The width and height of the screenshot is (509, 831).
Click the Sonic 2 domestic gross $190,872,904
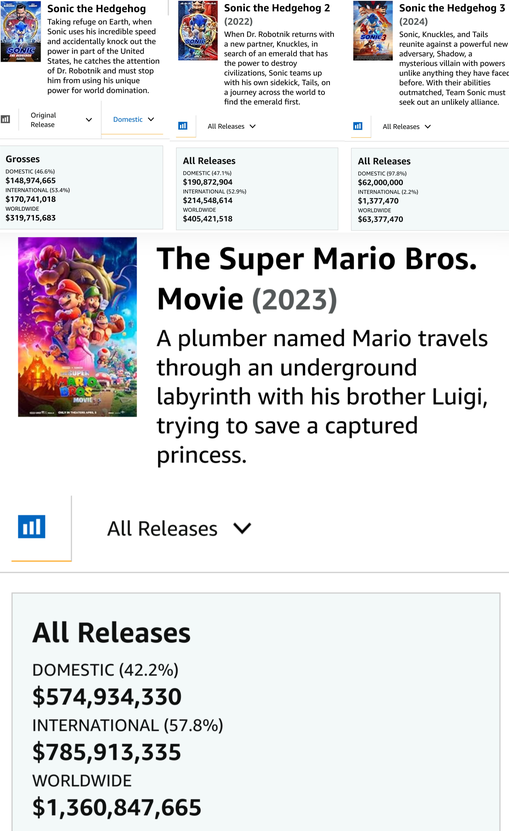(207, 182)
